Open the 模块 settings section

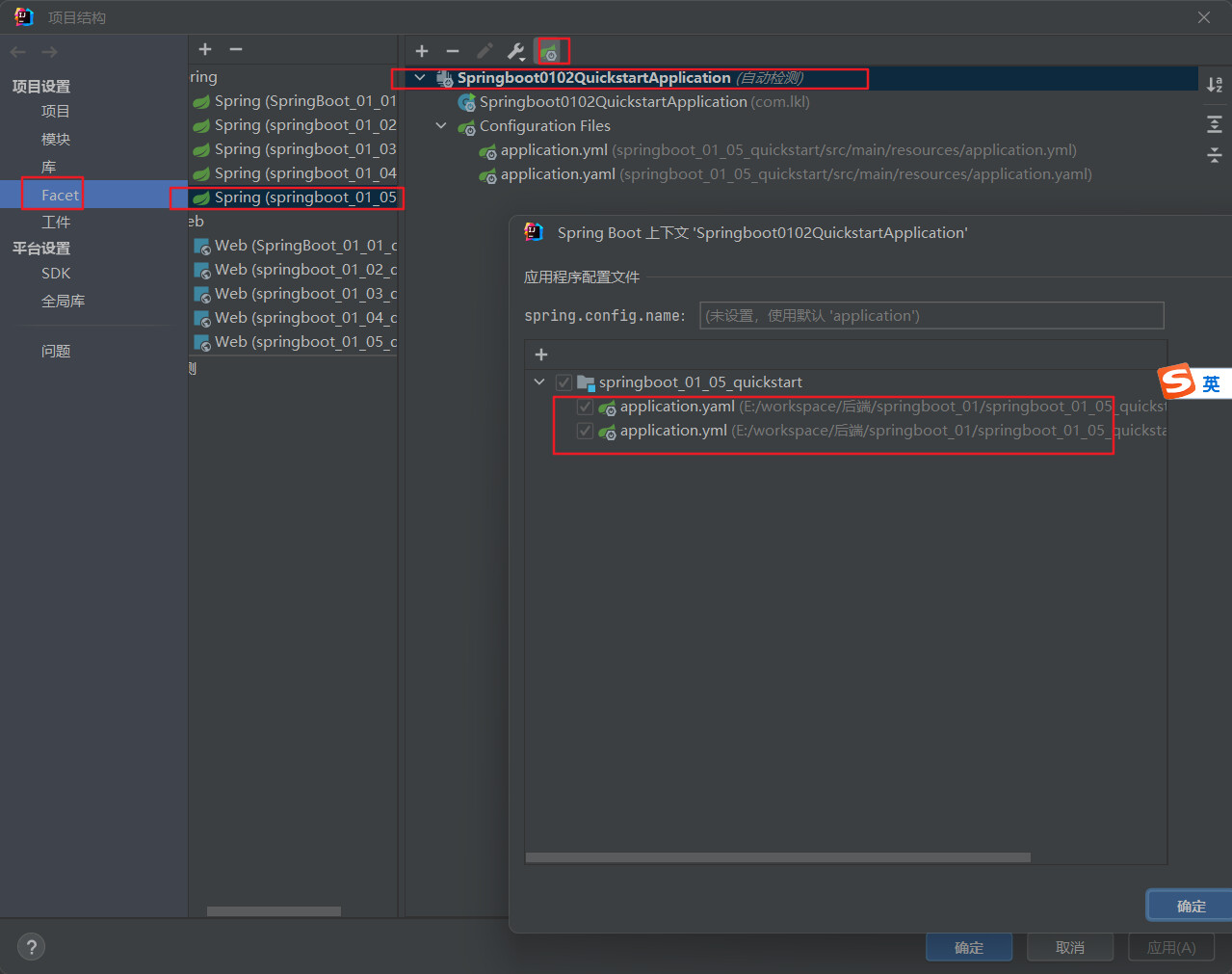point(56,140)
